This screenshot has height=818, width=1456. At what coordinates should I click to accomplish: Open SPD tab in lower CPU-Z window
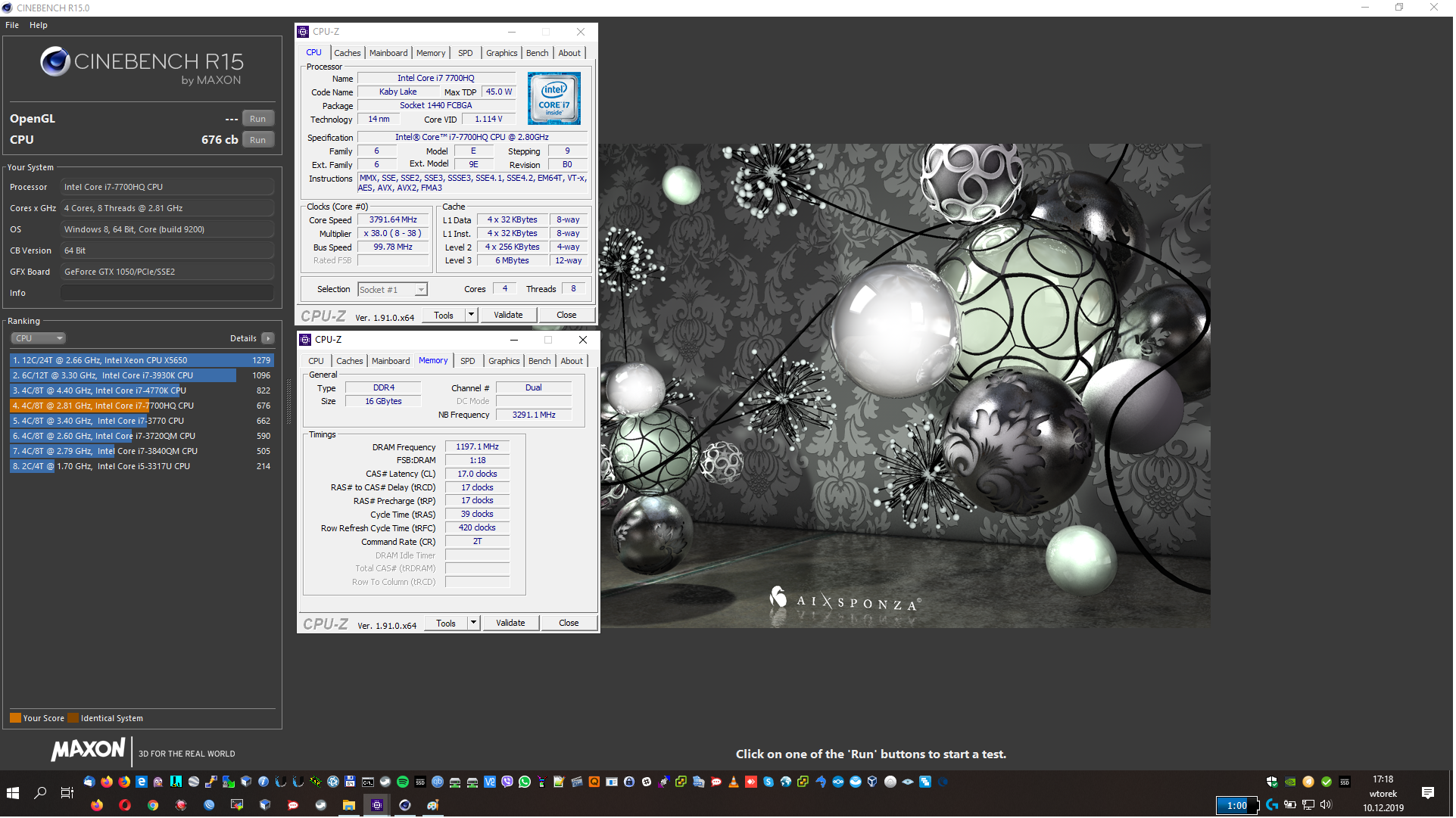click(468, 362)
